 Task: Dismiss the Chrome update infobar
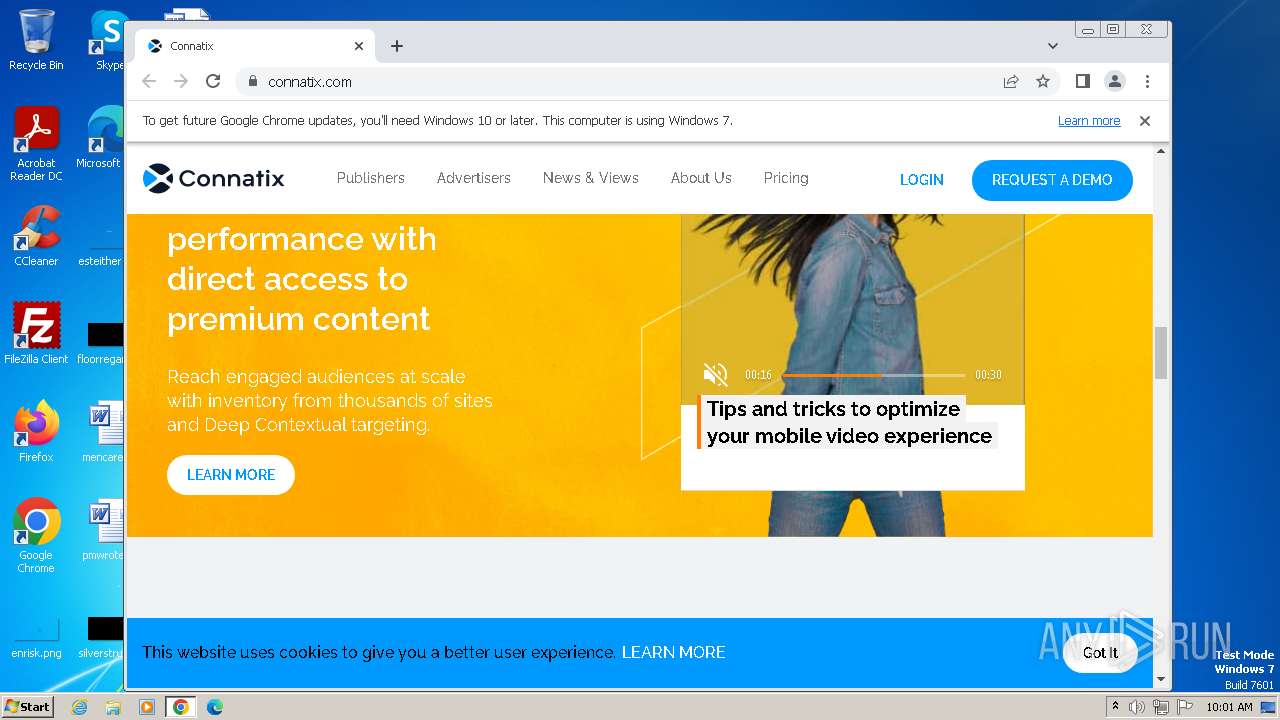click(1145, 121)
